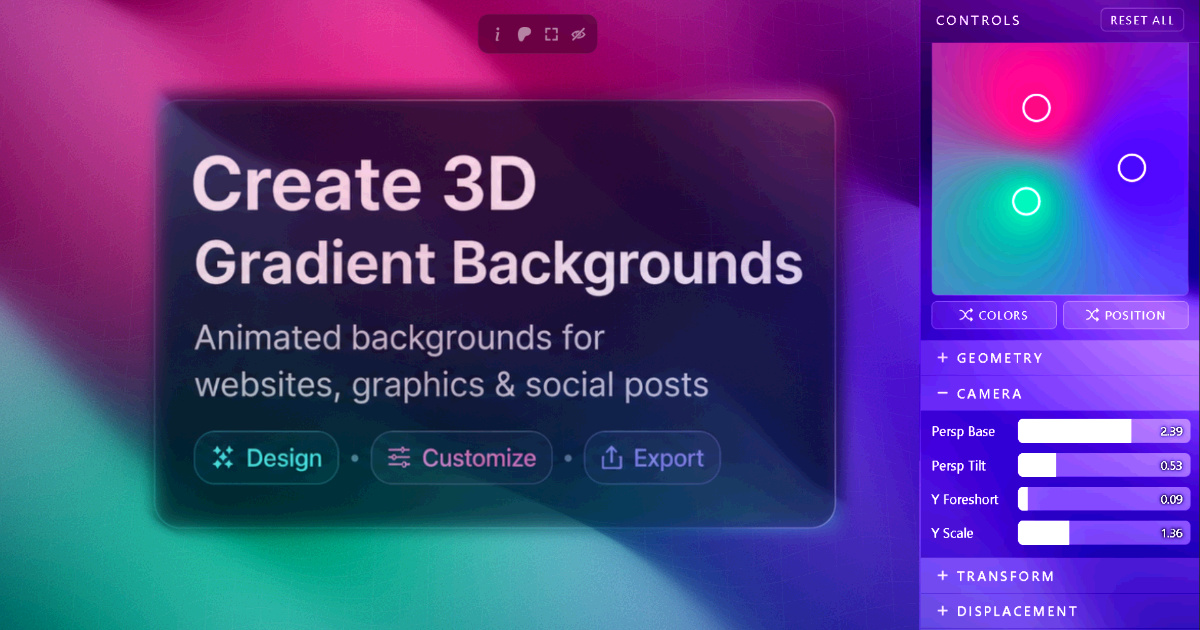Toggle fullscreen with the dashed frame icon

coord(551,35)
